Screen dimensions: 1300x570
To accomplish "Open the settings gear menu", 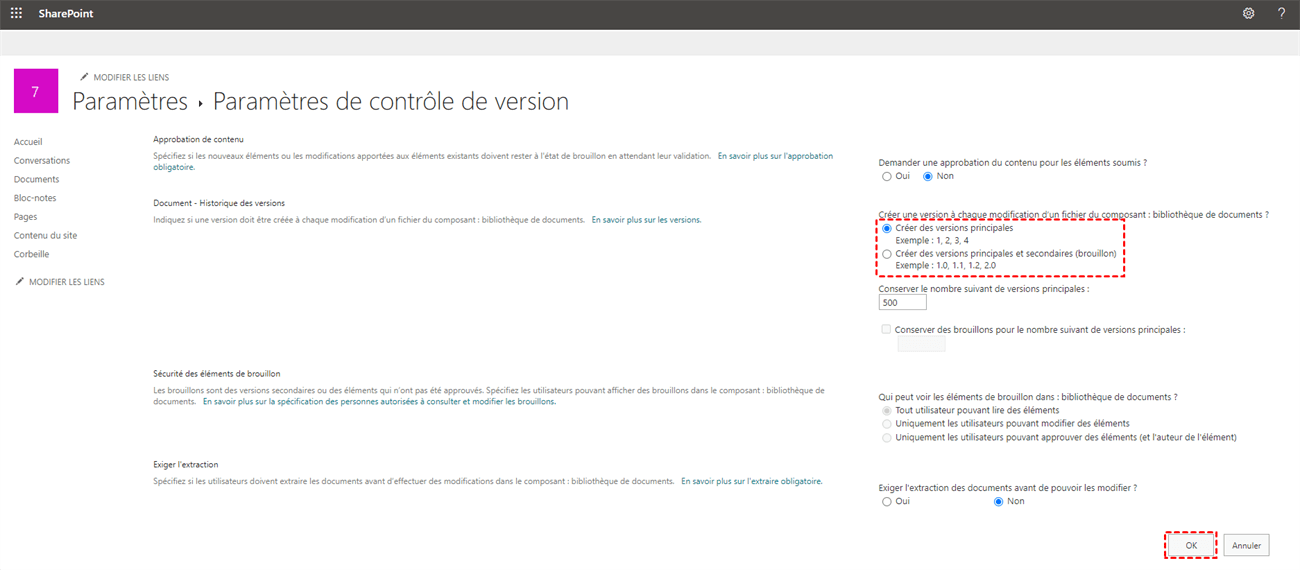I will (x=1248, y=14).
